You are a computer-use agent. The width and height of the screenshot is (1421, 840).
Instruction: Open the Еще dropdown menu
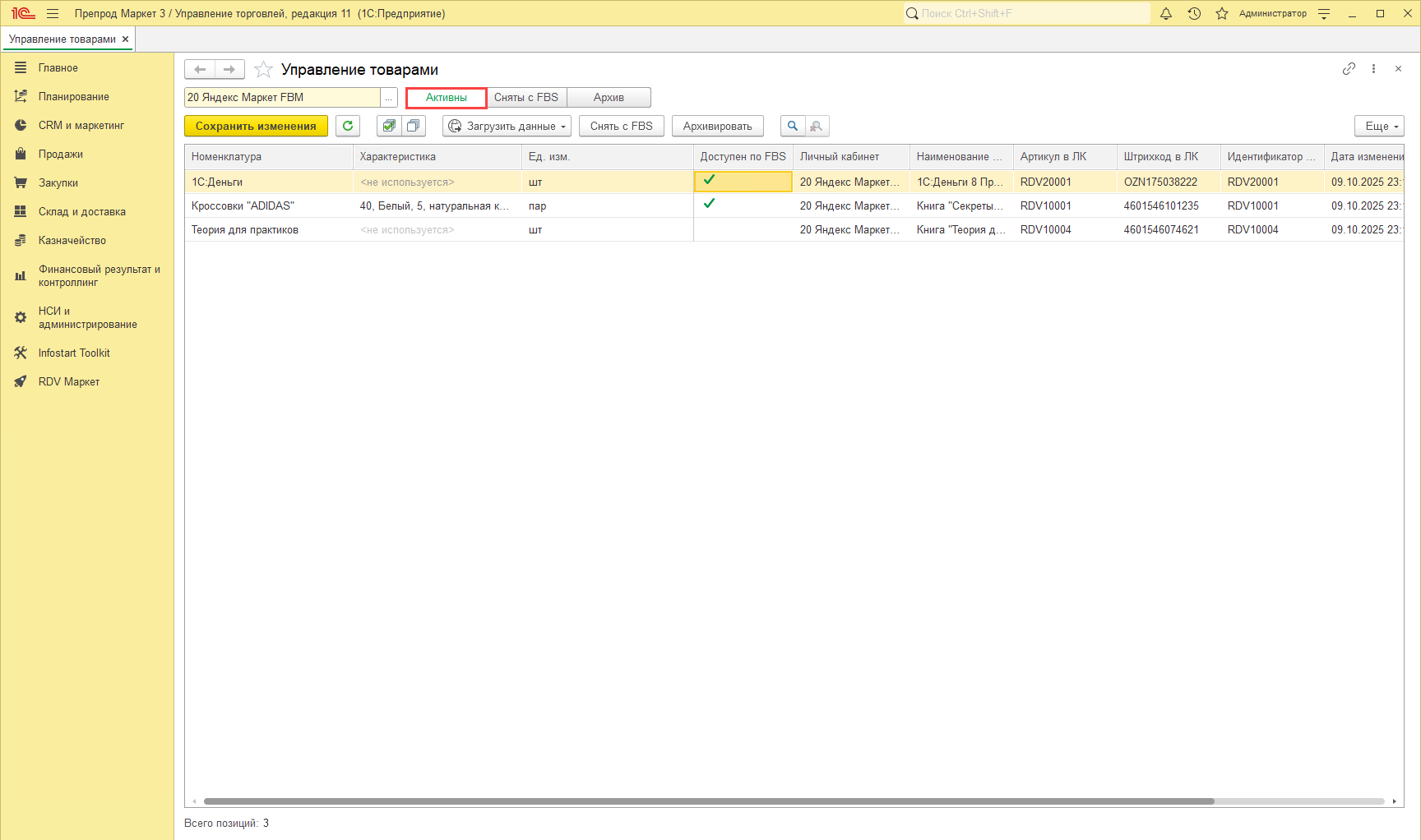1379,126
